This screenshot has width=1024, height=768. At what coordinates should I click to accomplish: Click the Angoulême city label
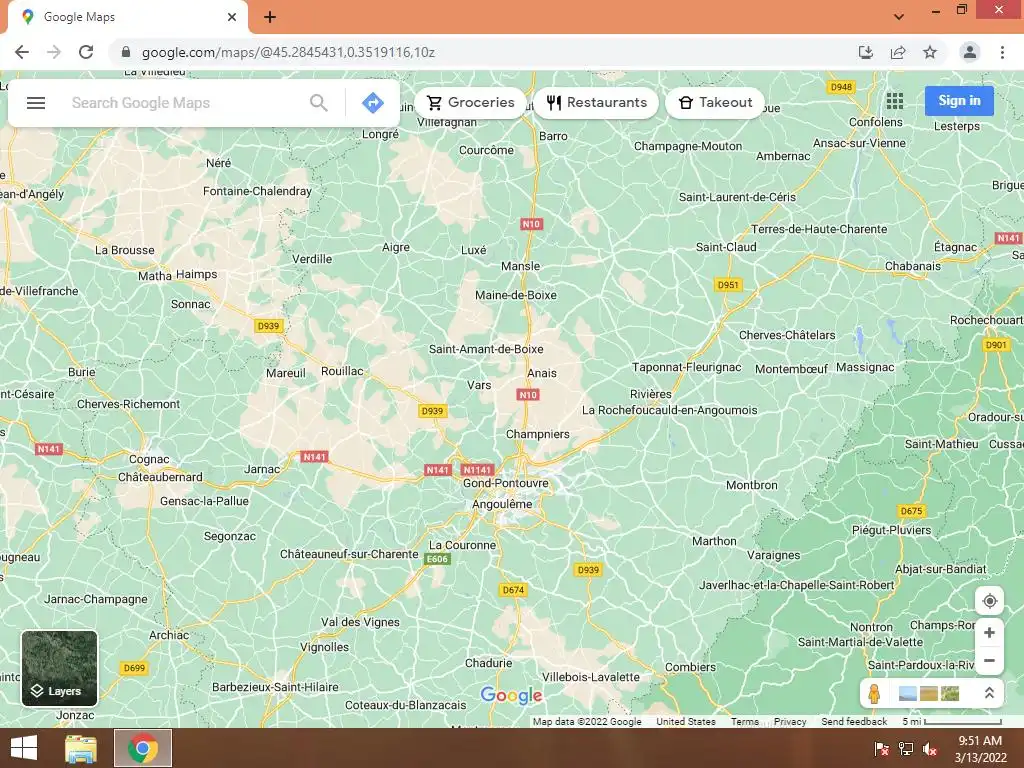coord(502,504)
